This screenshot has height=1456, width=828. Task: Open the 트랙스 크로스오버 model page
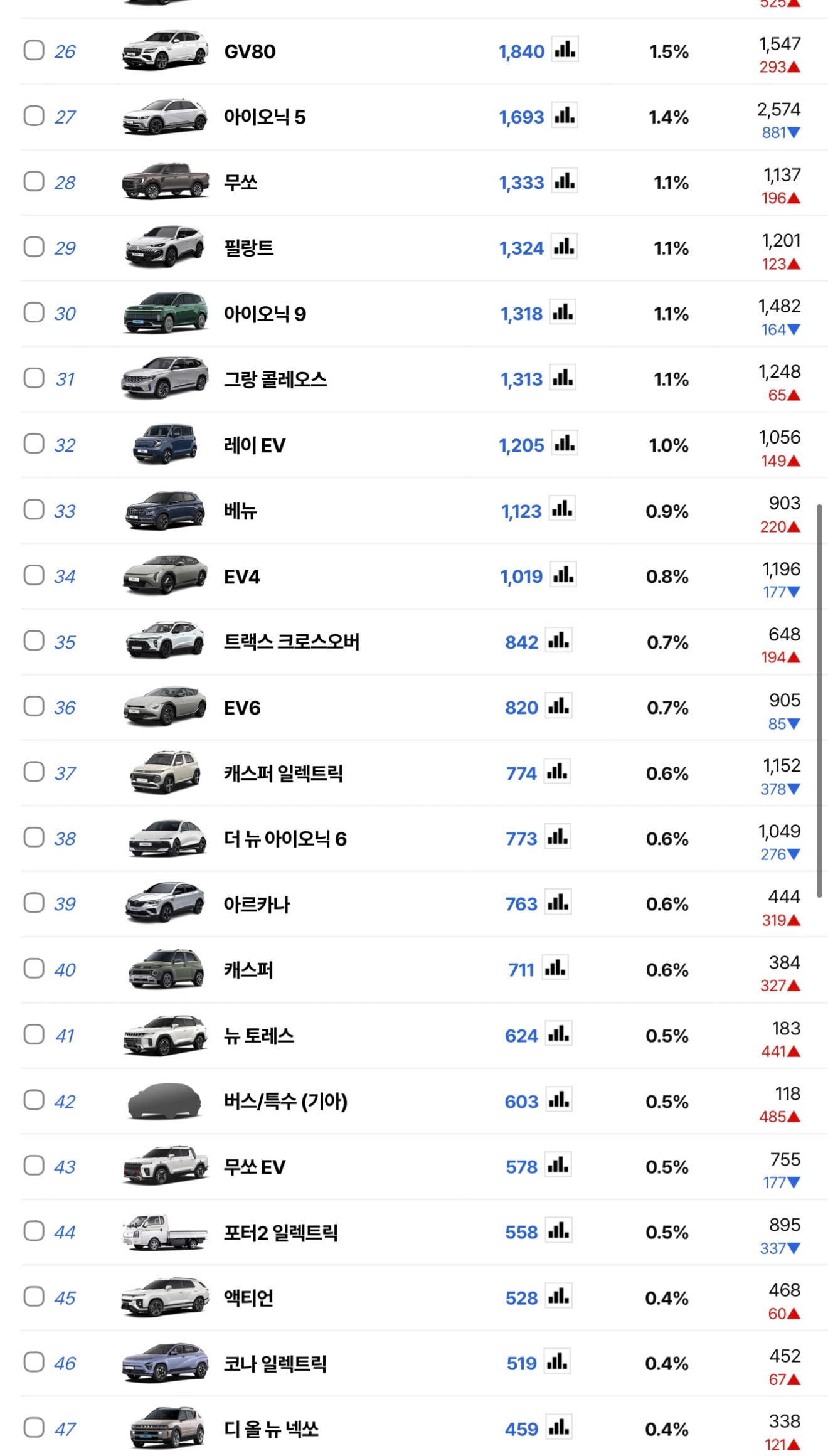pyautogui.click(x=292, y=642)
